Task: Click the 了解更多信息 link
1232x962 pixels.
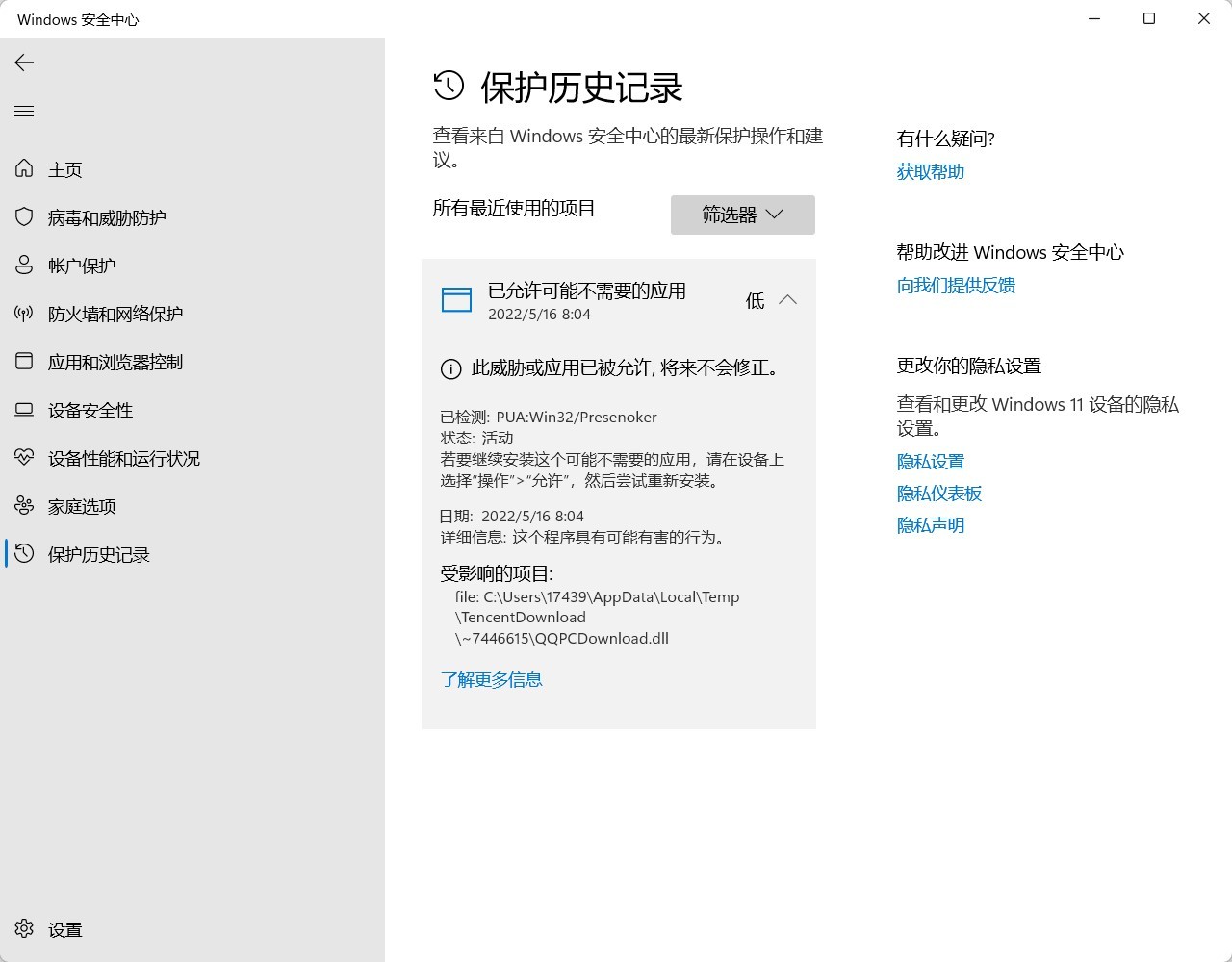Action: 491,679
